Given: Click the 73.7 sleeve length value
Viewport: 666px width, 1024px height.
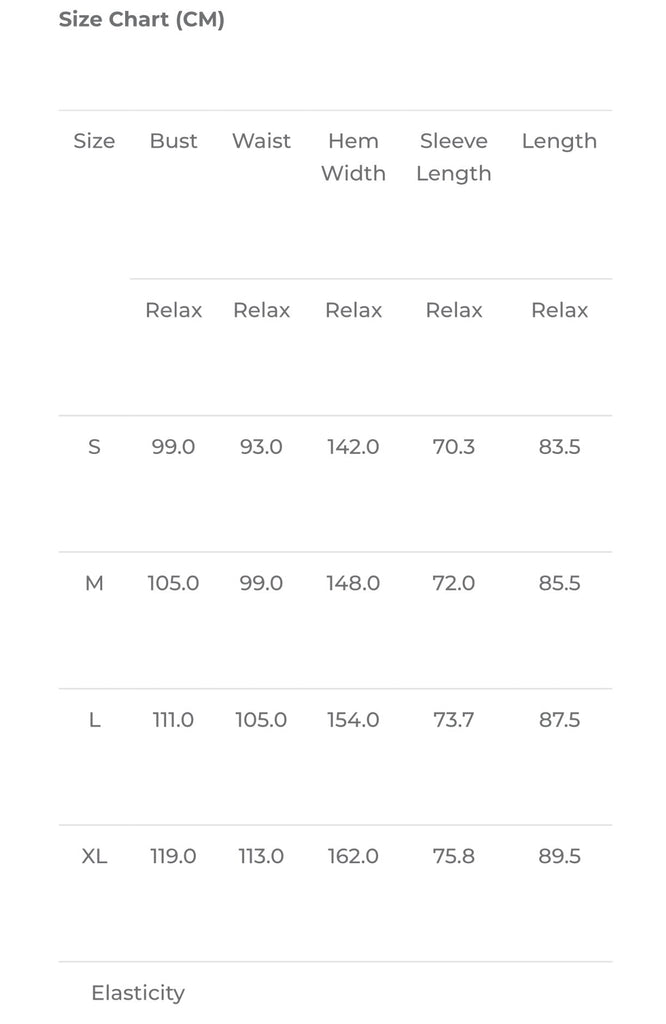Looking at the screenshot, I should [x=454, y=720].
